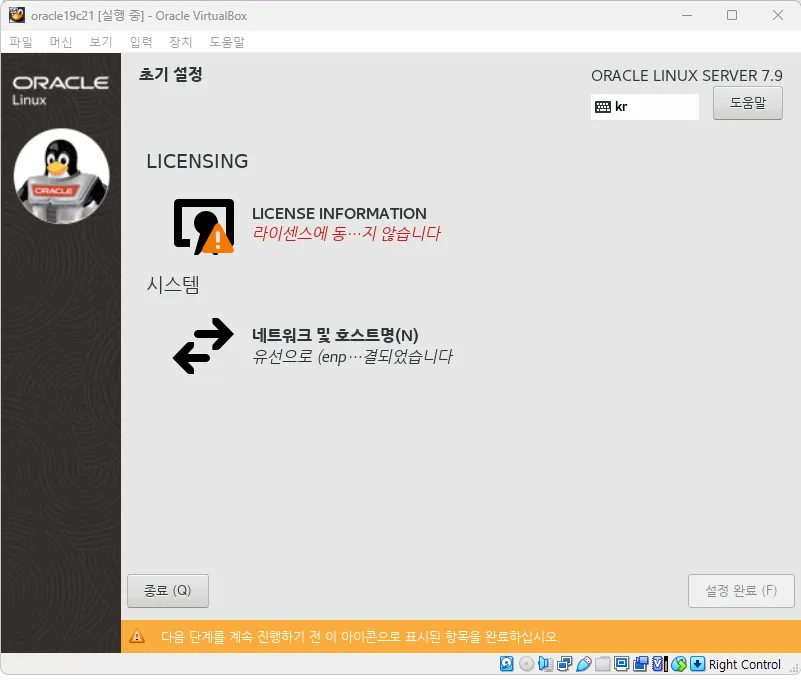
Task: Click keyboard icon beside kr layout
Action: [603, 107]
